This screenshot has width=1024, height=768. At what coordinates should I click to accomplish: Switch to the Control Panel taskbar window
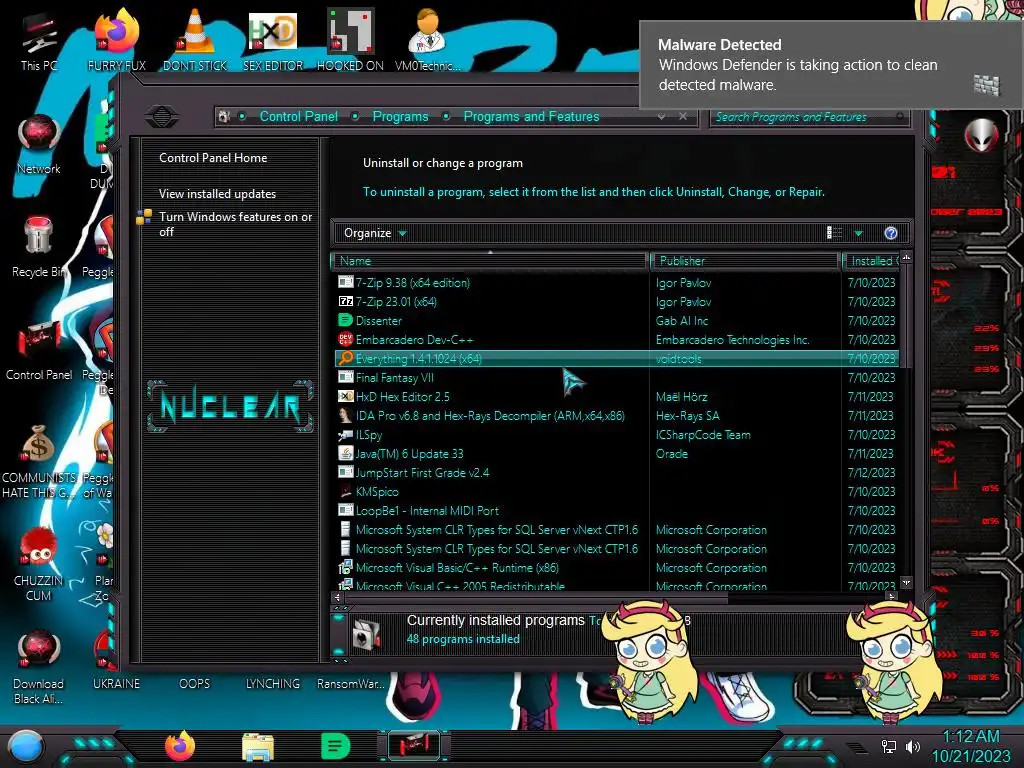tap(415, 746)
